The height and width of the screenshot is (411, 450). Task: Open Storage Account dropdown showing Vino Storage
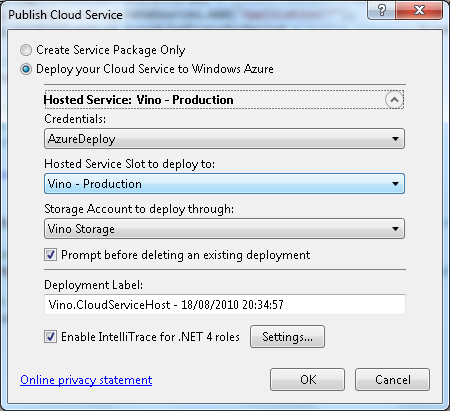pyautogui.click(x=224, y=229)
